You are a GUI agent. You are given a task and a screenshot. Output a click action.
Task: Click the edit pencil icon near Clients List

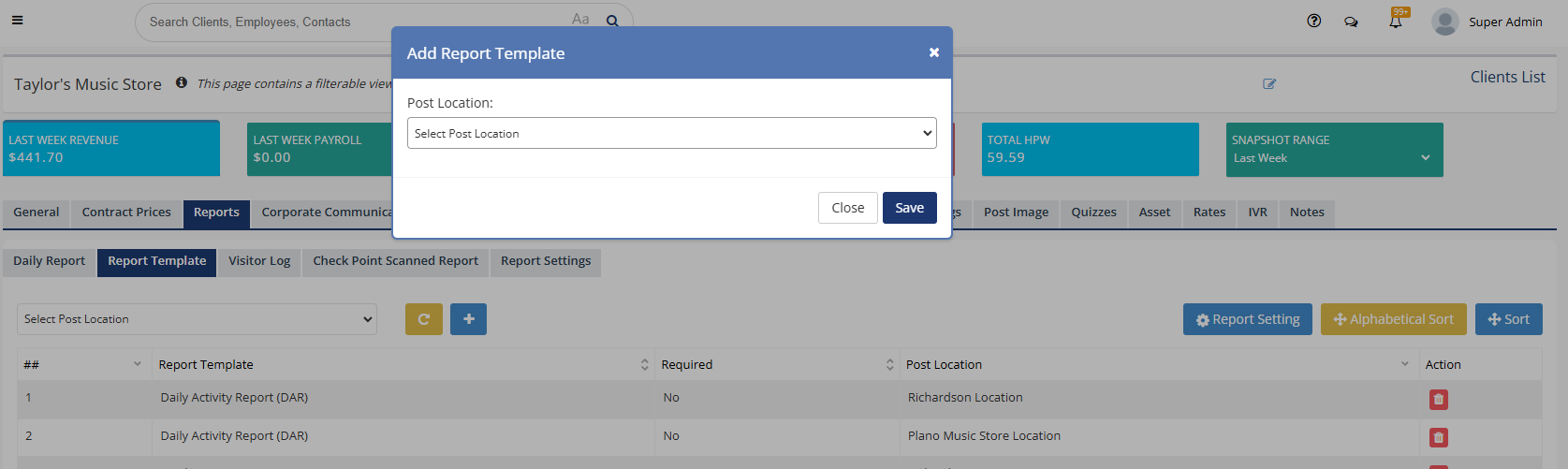tap(1269, 84)
